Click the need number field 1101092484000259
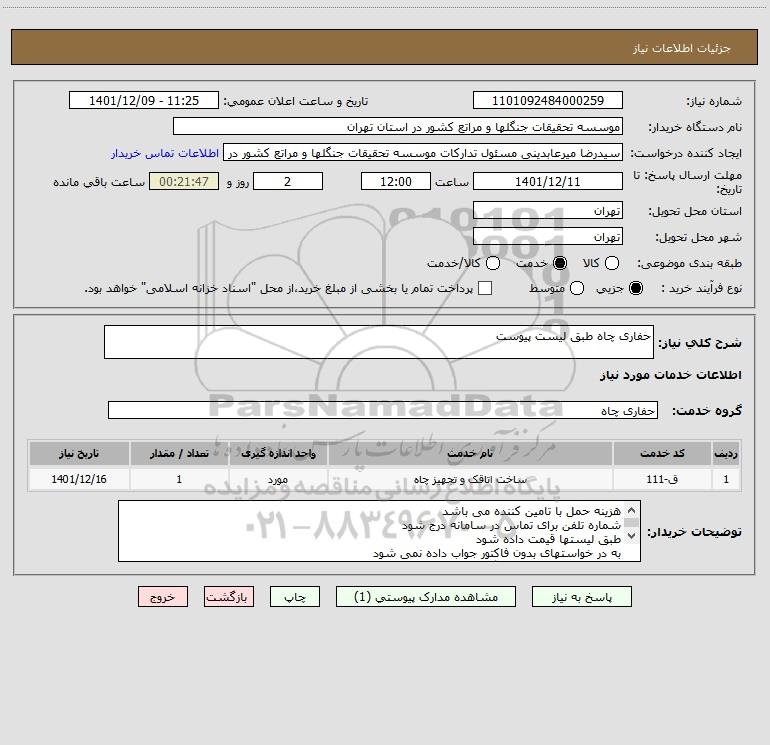The height and width of the screenshot is (745, 770). [548, 101]
